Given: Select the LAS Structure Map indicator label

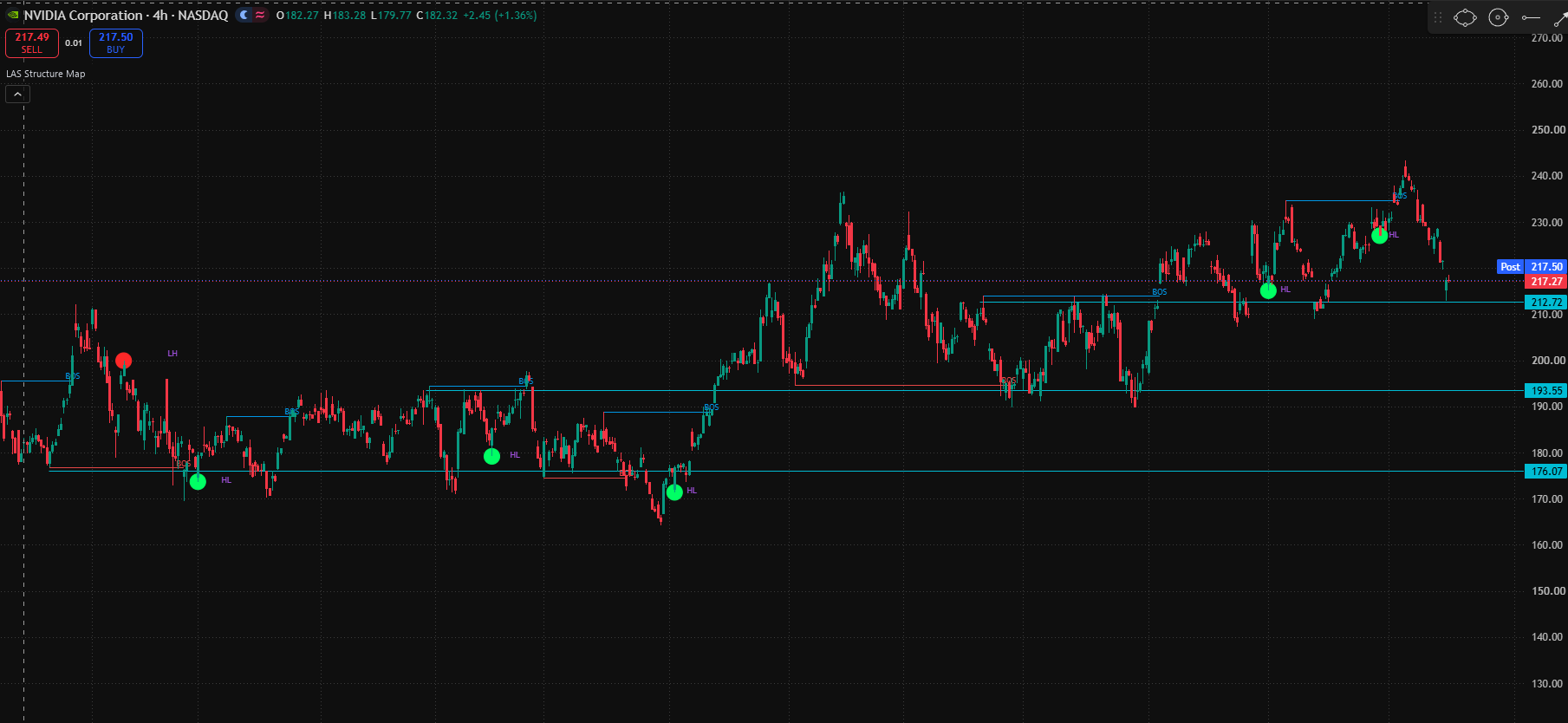Looking at the screenshot, I should pyautogui.click(x=46, y=74).
